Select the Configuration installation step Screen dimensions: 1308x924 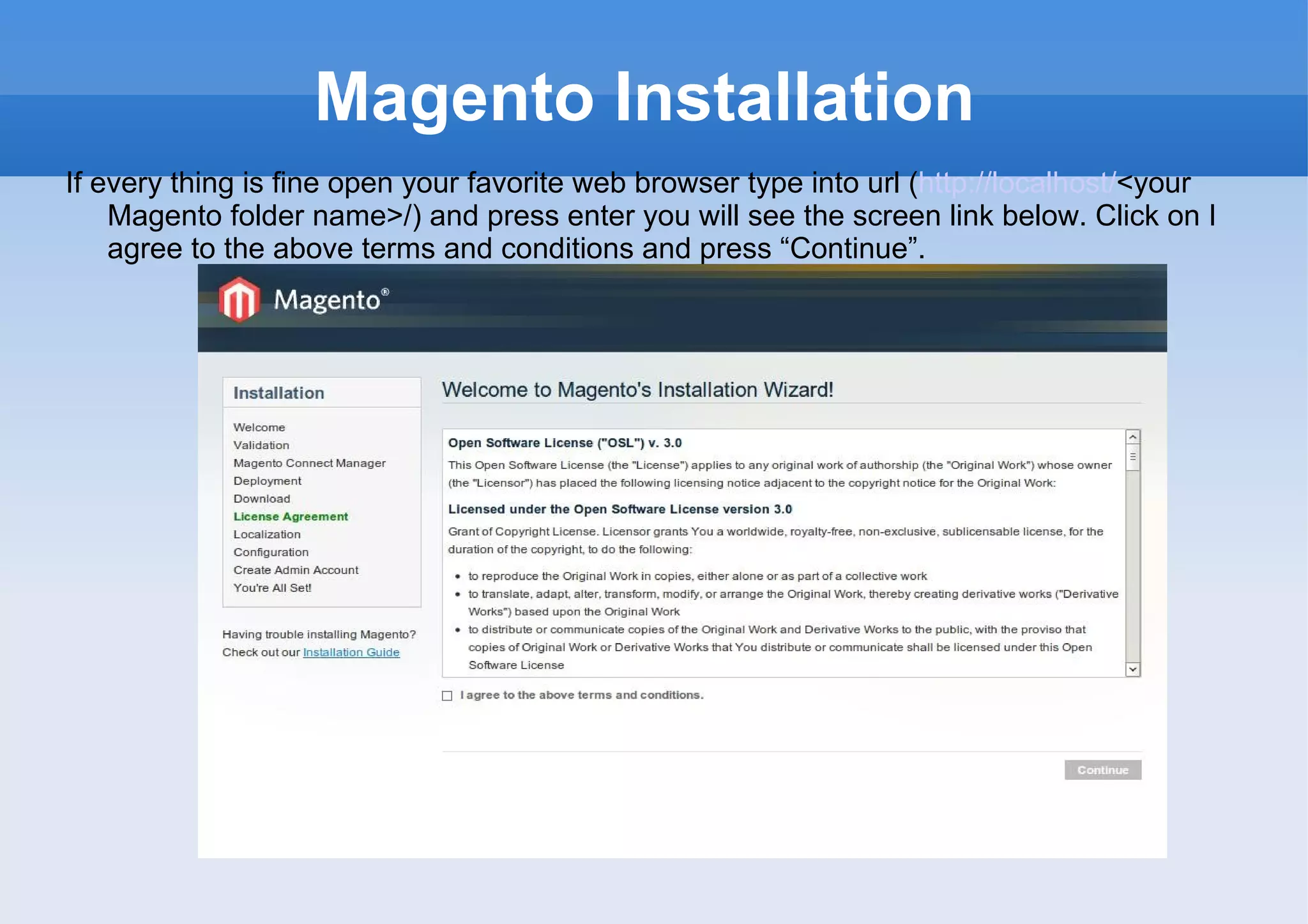click(x=271, y=552)
